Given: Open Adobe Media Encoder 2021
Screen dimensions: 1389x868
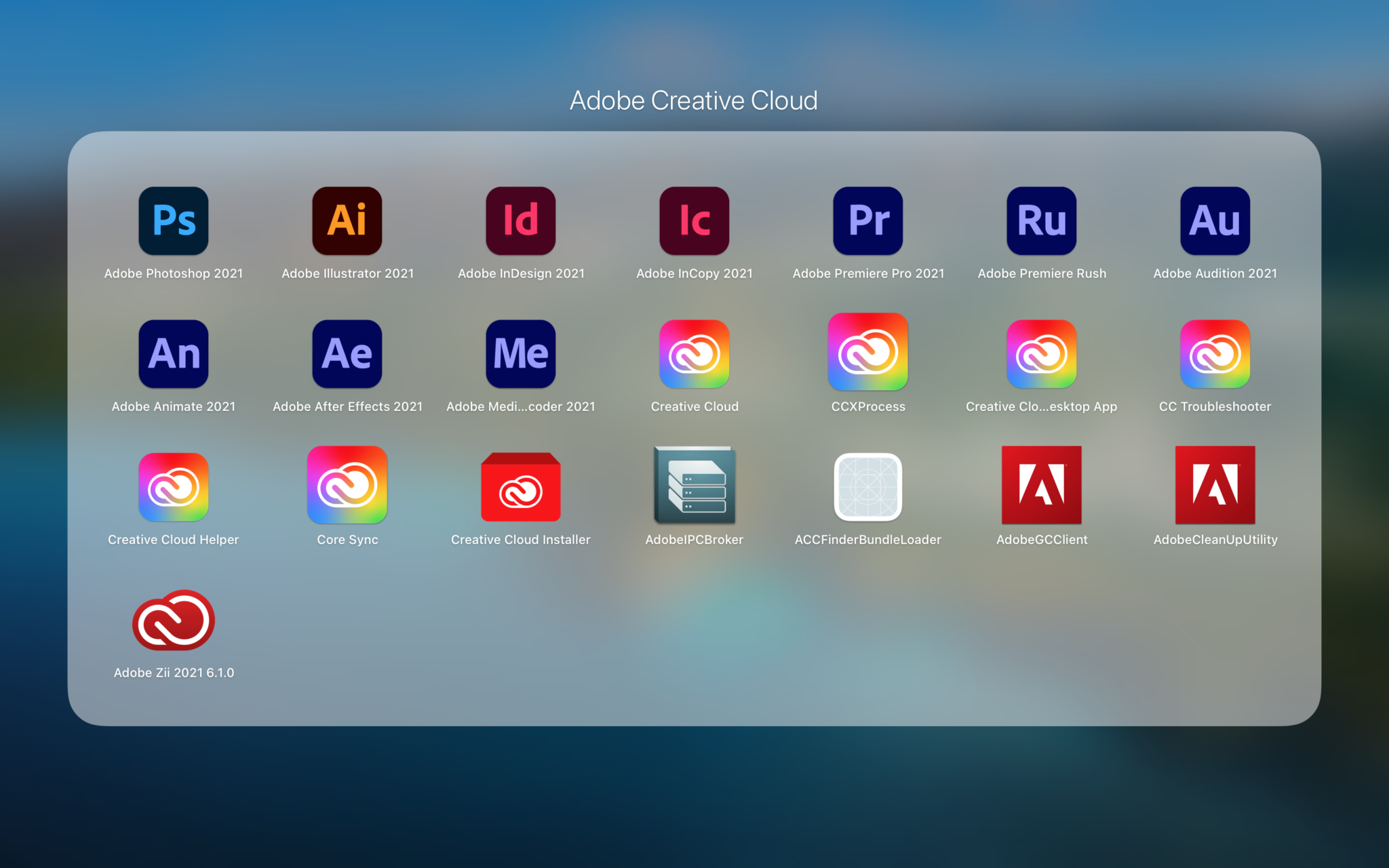Looking at the screenshot, I should [521, 353].
